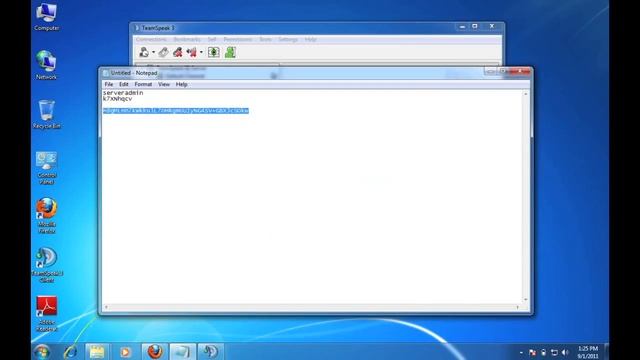Select the Control Panel desktop icon
640x360 pixels.
coord(47,168)
